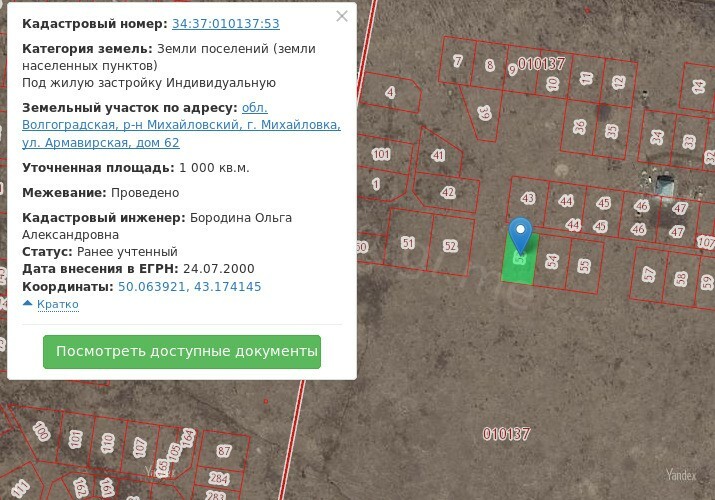The width and height of the screenshot is (715, 500).
Task: Click parcel labeled 43 on the map
Action: click(x=528, y=198)
